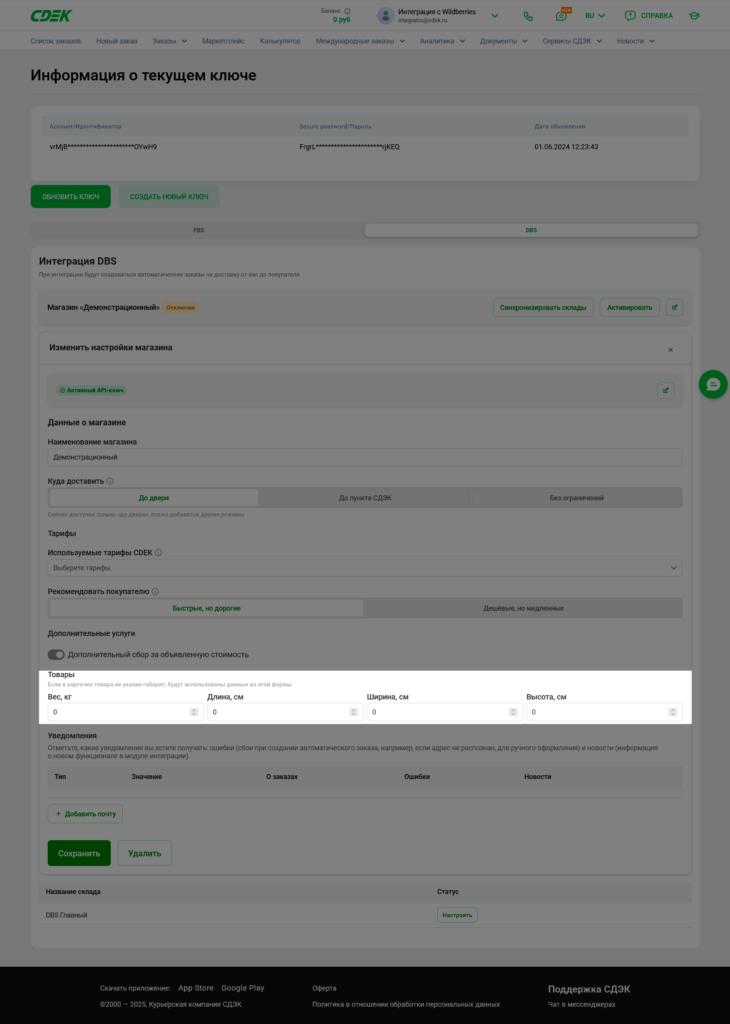
Task: Increase the Вес, кг stepper value
Action: pos(194,710)
